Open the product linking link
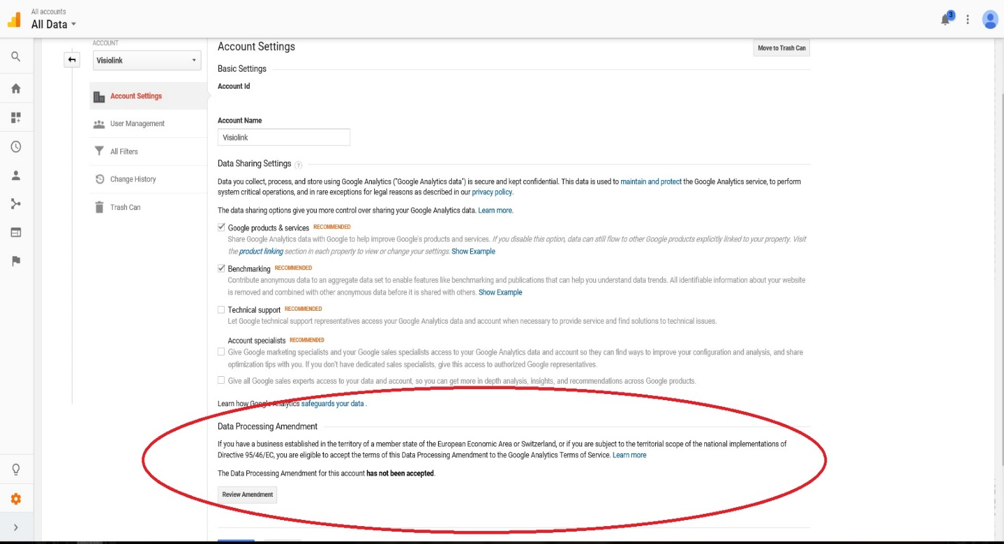 [x=261, y=252]
